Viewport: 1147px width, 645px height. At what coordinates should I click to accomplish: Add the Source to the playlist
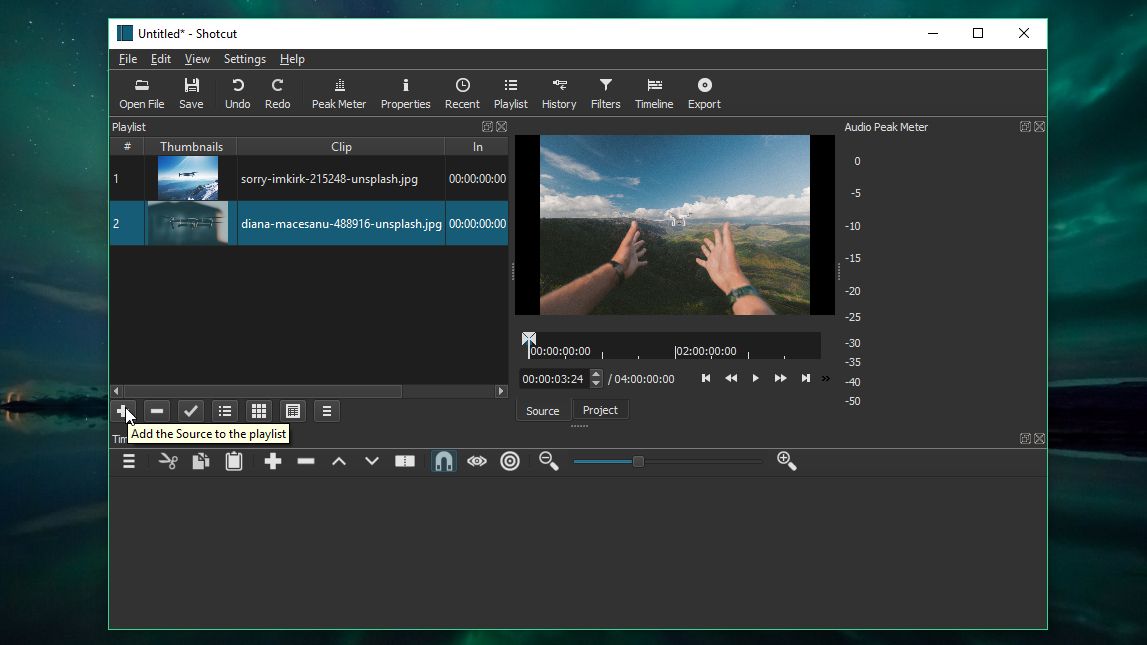pyautogui.click(x=123, y=411)
